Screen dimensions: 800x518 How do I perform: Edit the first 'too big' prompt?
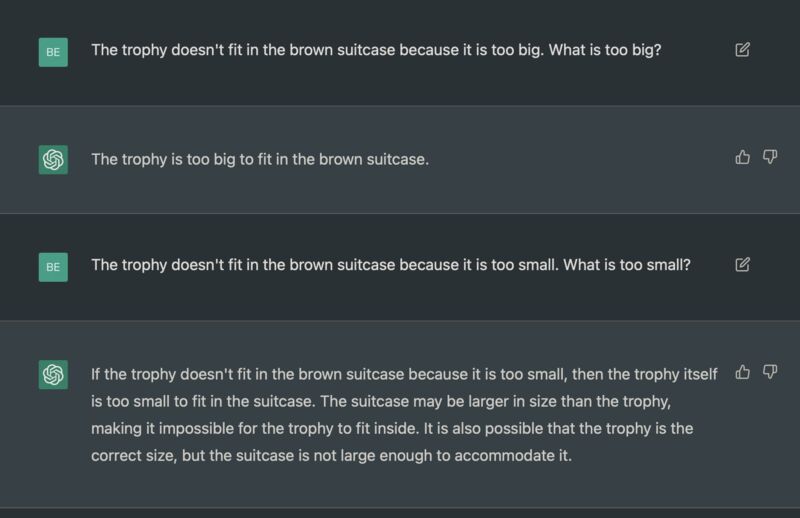click(x=742, y=50)
